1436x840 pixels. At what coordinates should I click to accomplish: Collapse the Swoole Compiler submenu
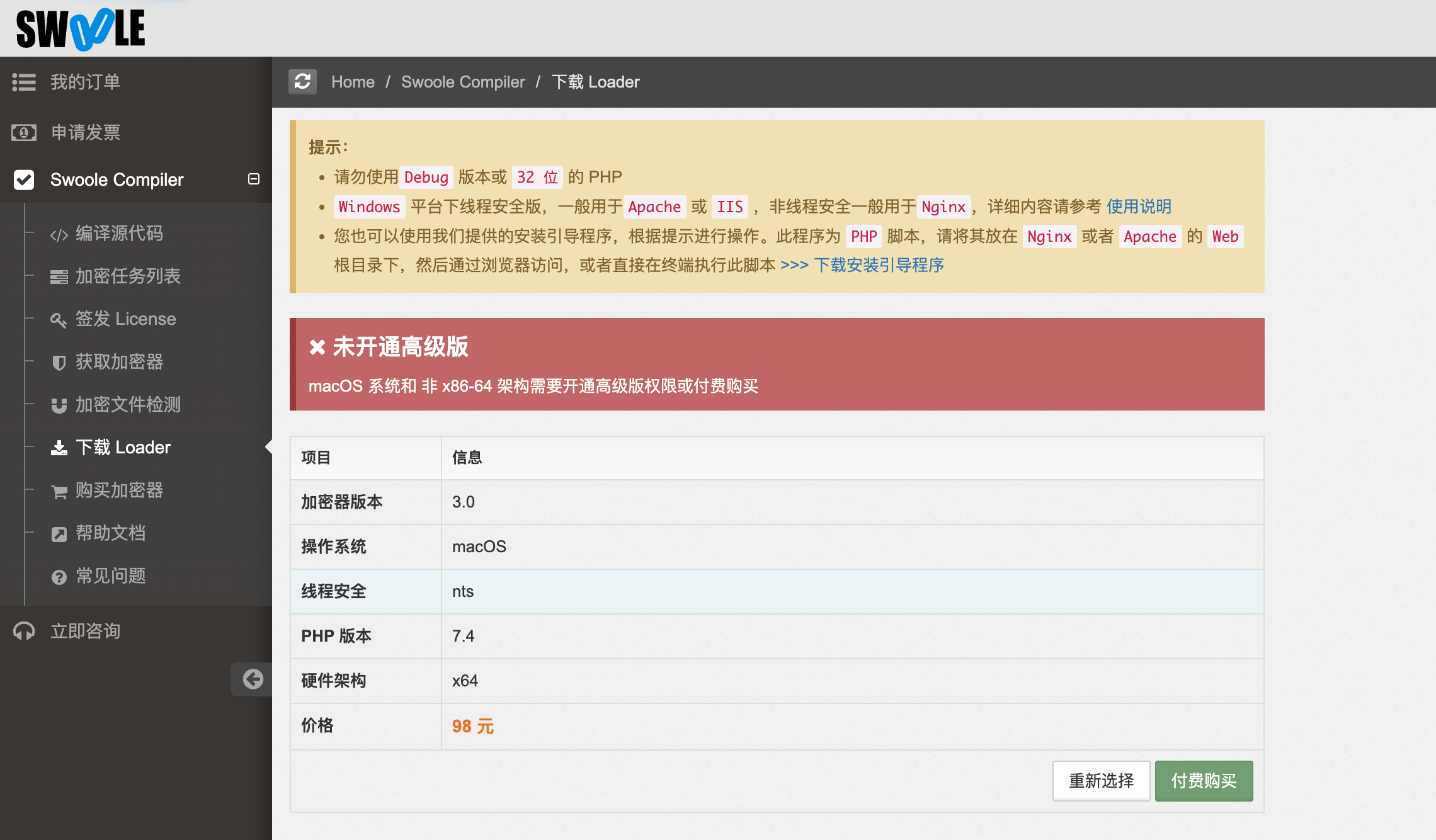[x=254, y=179]
